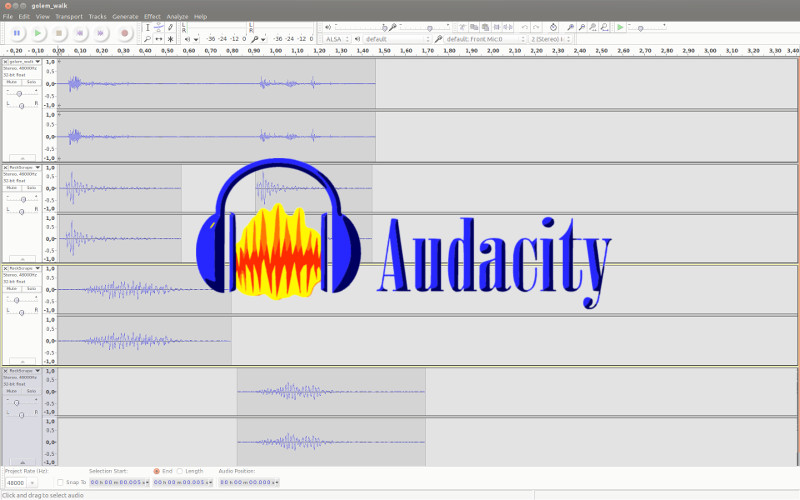
Task: Open the Analyze menu
Action: click(177, 16)
